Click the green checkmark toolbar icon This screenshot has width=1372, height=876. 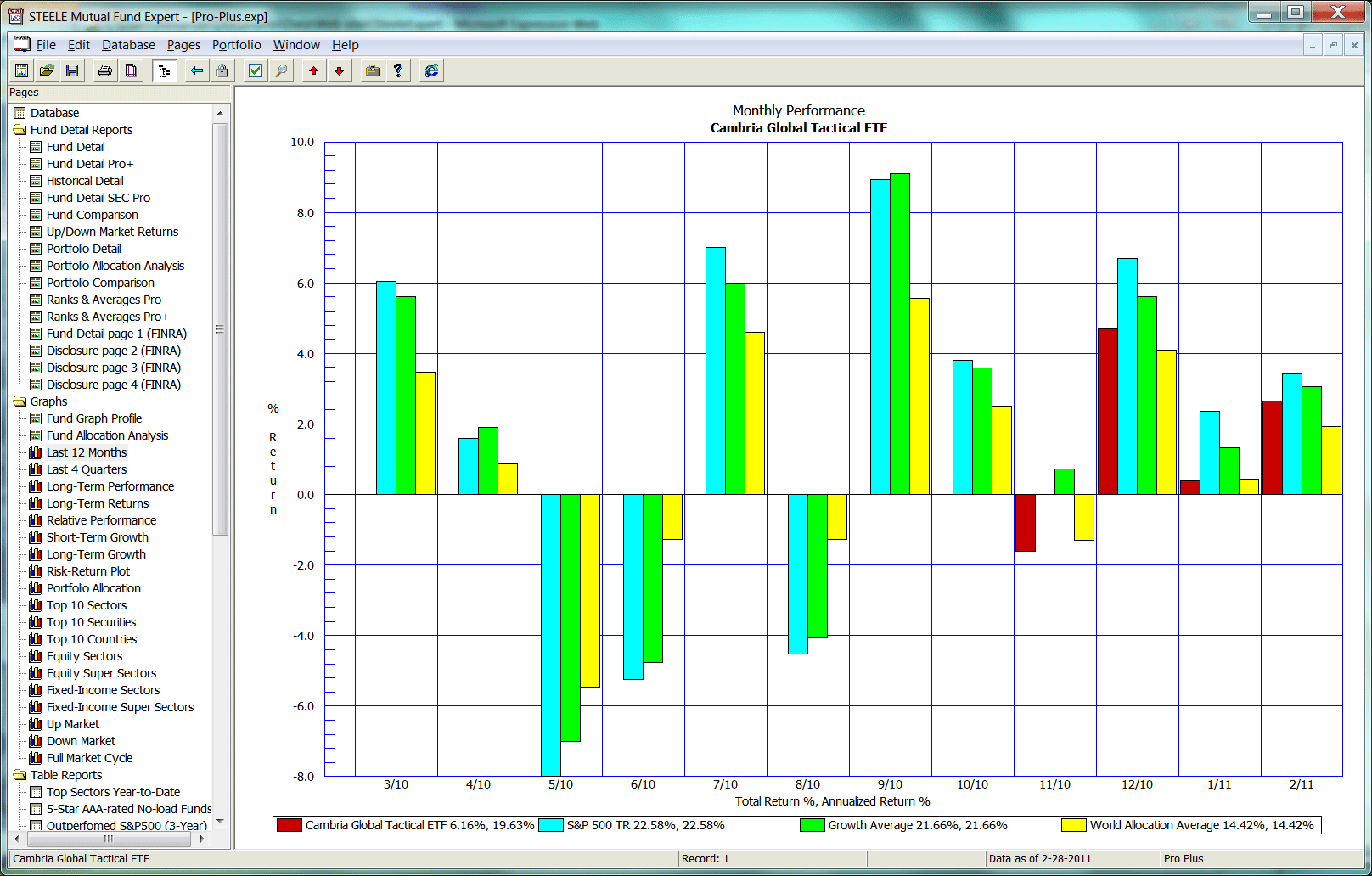256,70
